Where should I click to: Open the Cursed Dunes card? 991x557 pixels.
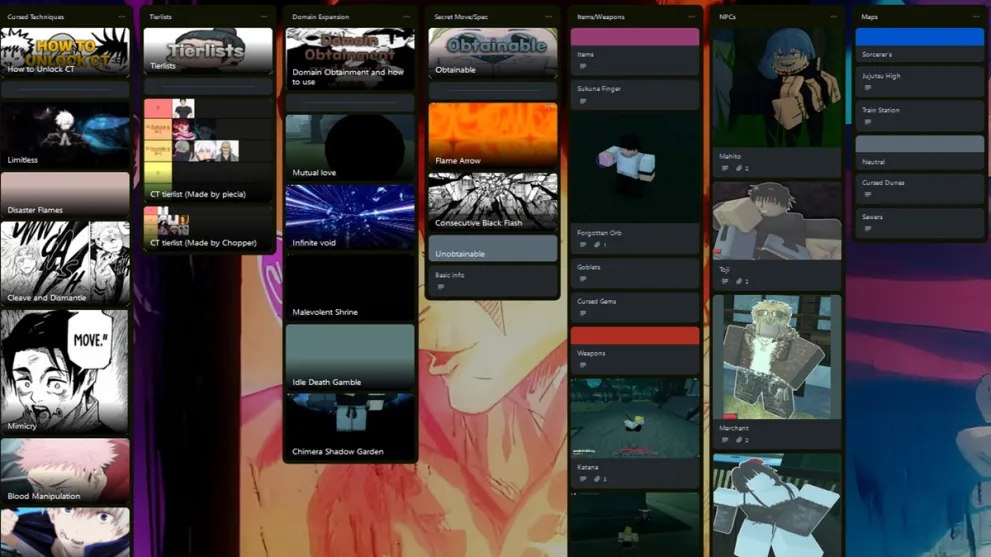(919, 188)
